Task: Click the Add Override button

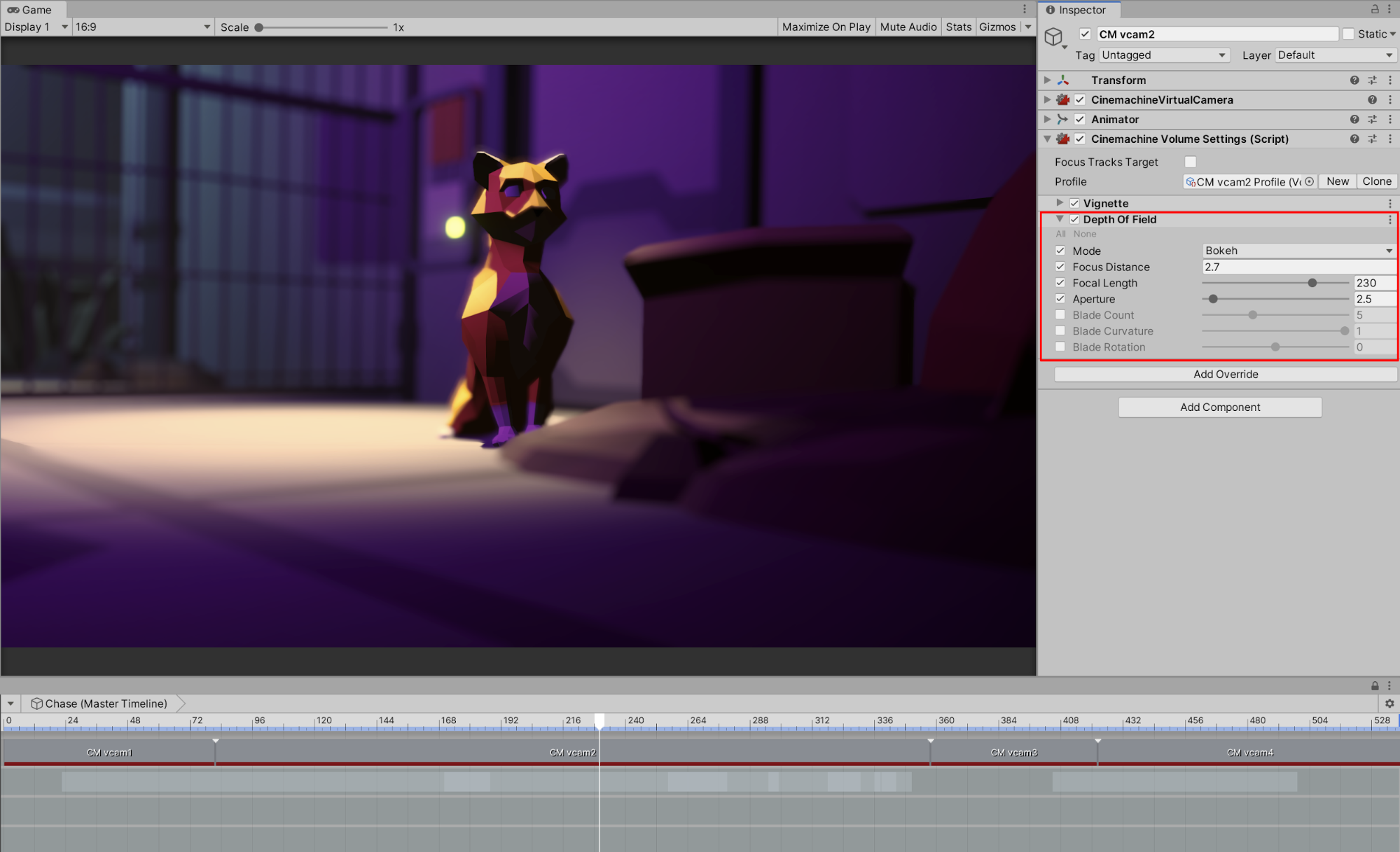Action: (x=1225, y=375)
